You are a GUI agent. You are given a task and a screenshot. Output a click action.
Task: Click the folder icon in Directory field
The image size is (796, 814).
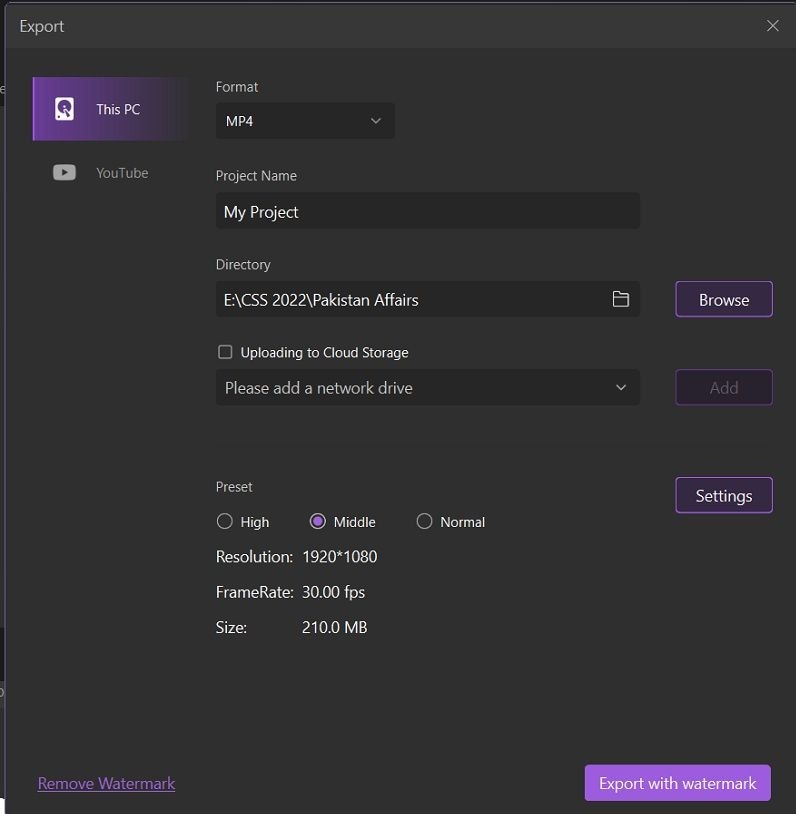pyautogui.click(x=621, y=299)
